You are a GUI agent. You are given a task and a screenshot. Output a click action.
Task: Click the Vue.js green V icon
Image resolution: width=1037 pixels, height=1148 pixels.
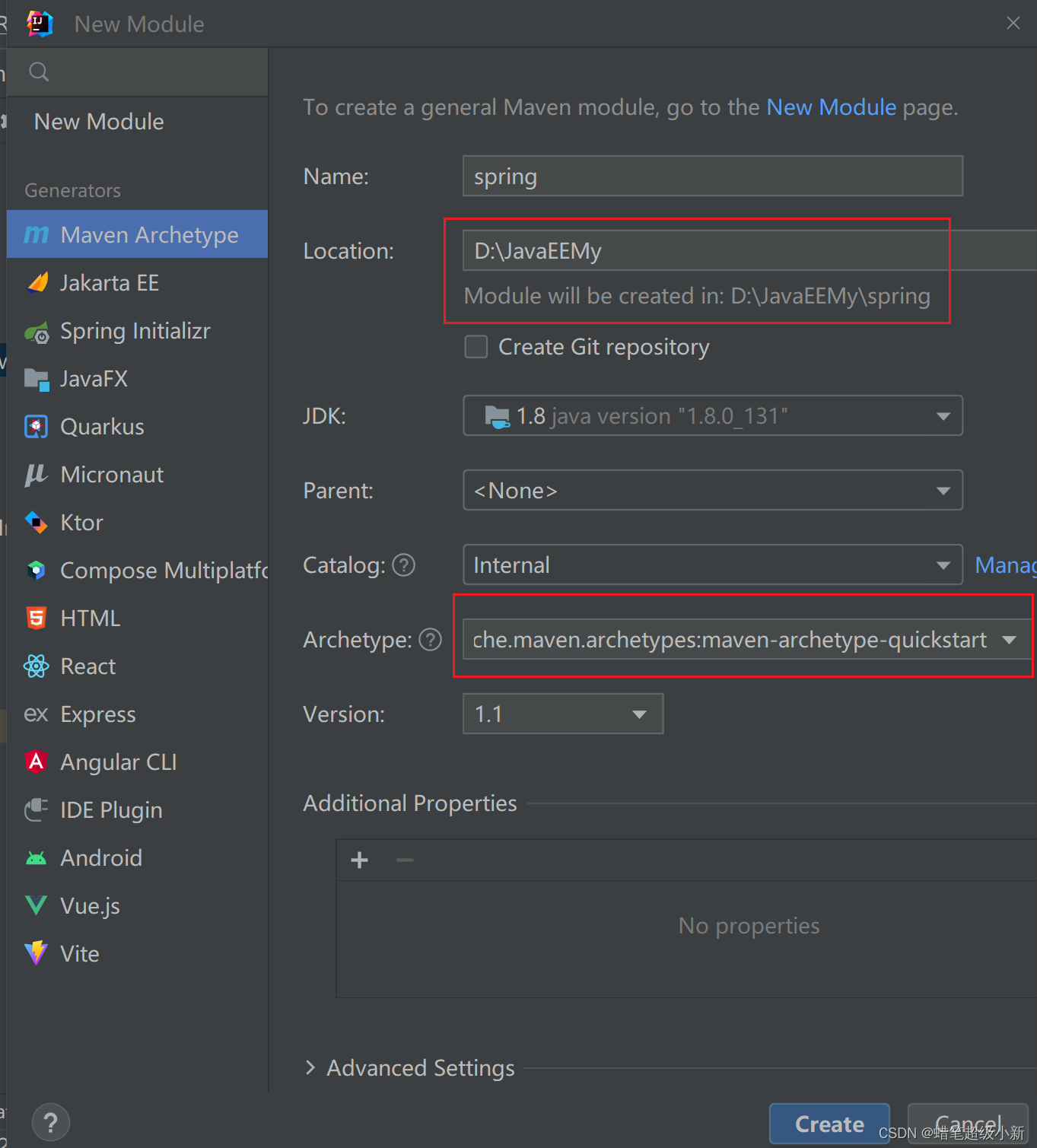tap(37, 905)
